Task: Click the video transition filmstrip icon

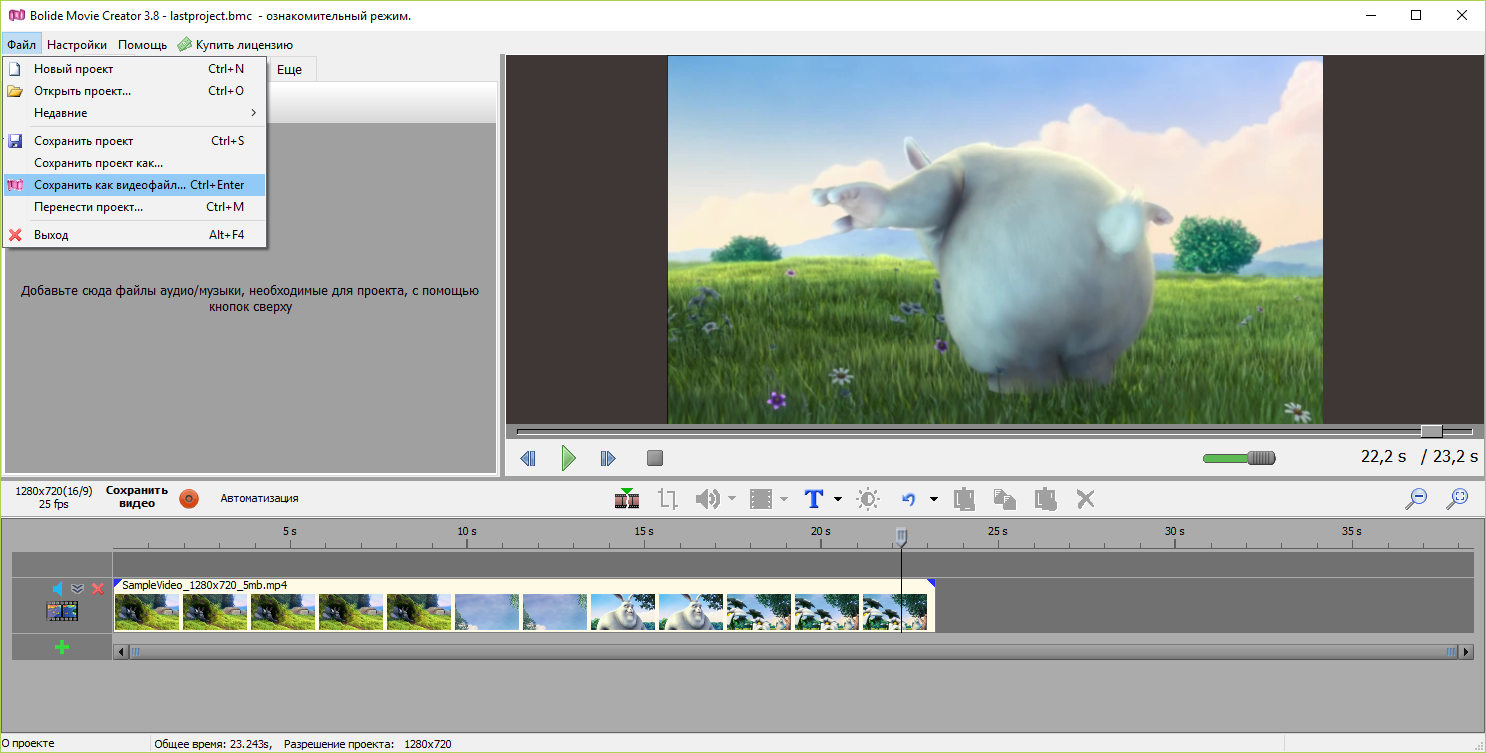Action: pyautogui.click(x=761, y=498)
